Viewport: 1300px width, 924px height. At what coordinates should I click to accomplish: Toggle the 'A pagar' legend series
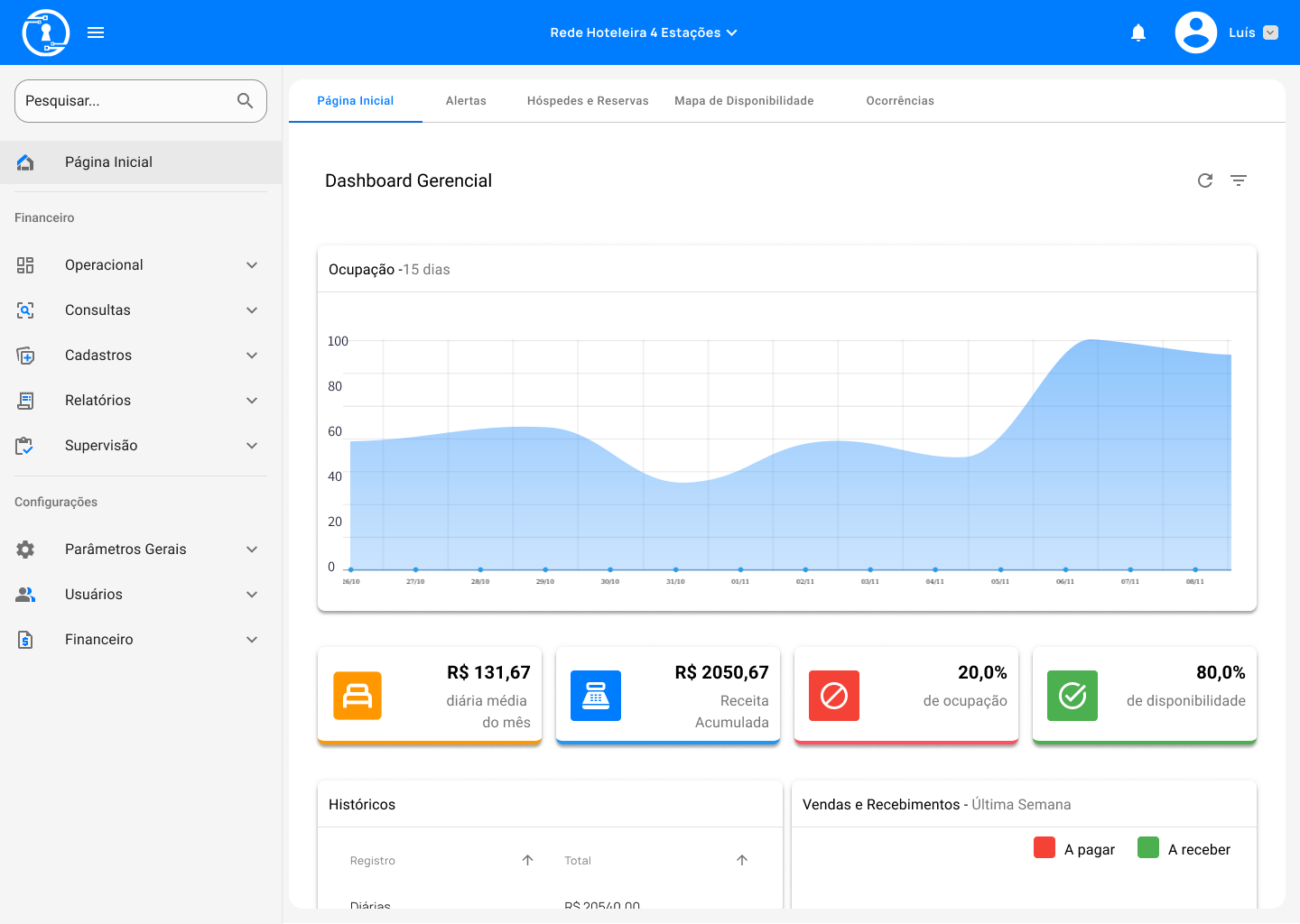click(x=1074, y=849)
